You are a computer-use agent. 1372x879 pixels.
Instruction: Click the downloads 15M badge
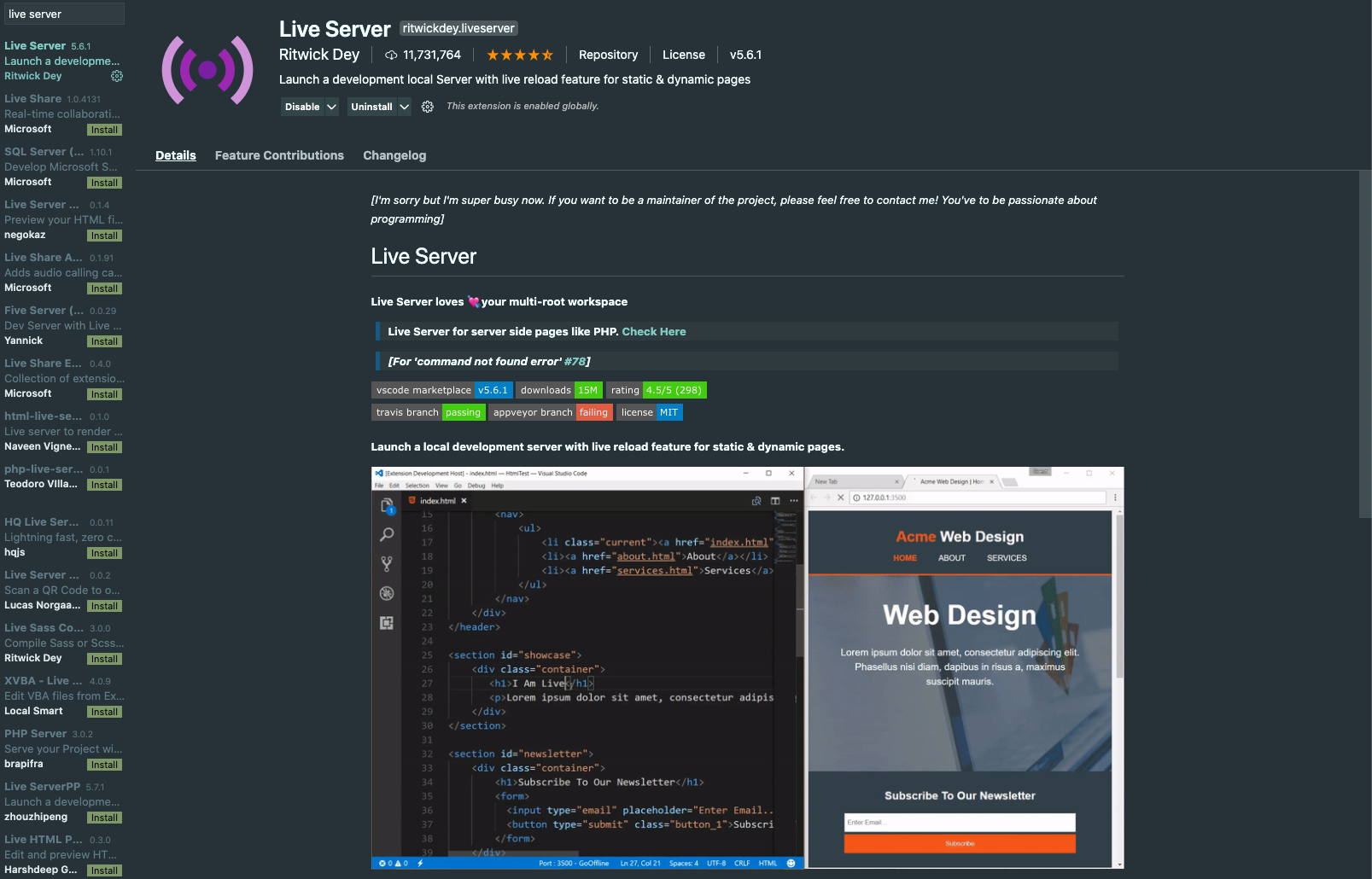[559, 390]
